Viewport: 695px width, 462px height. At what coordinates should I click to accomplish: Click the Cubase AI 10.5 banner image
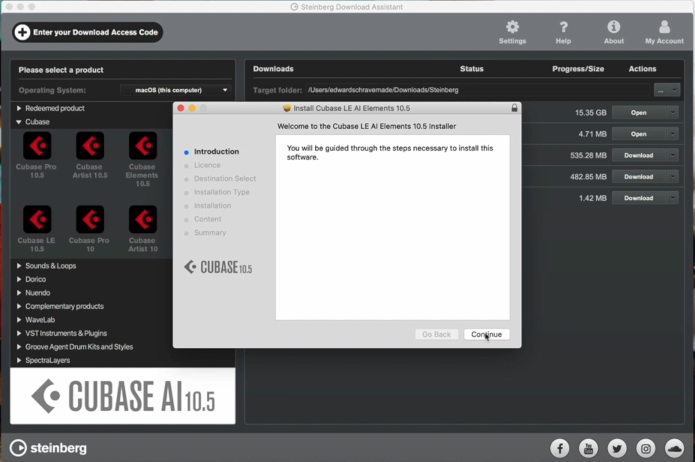pyautogui.click(x=123, y=396)
